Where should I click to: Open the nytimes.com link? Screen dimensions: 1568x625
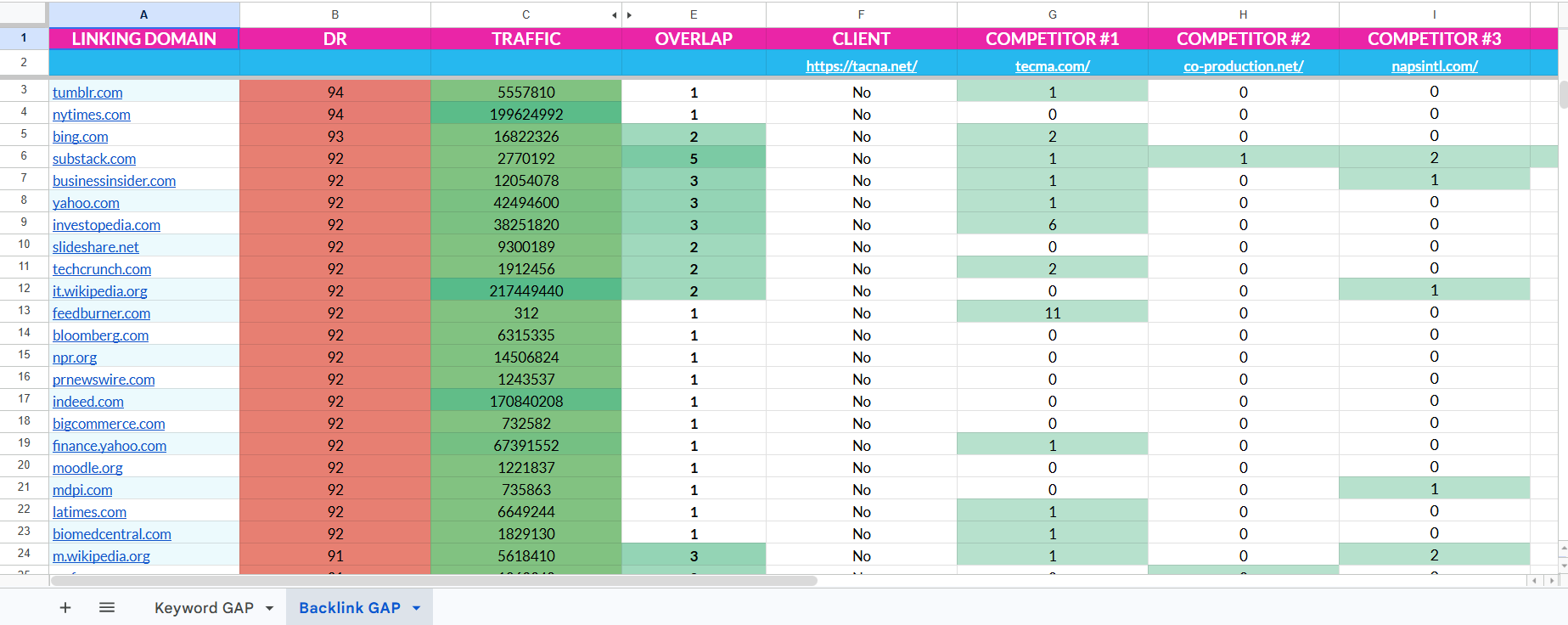point(92,115)
